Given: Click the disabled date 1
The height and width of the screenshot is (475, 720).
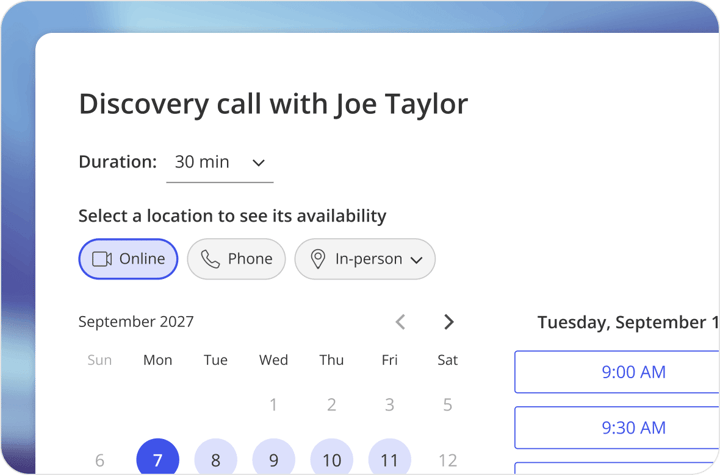Looking at the screenshot, I should 273,405.
